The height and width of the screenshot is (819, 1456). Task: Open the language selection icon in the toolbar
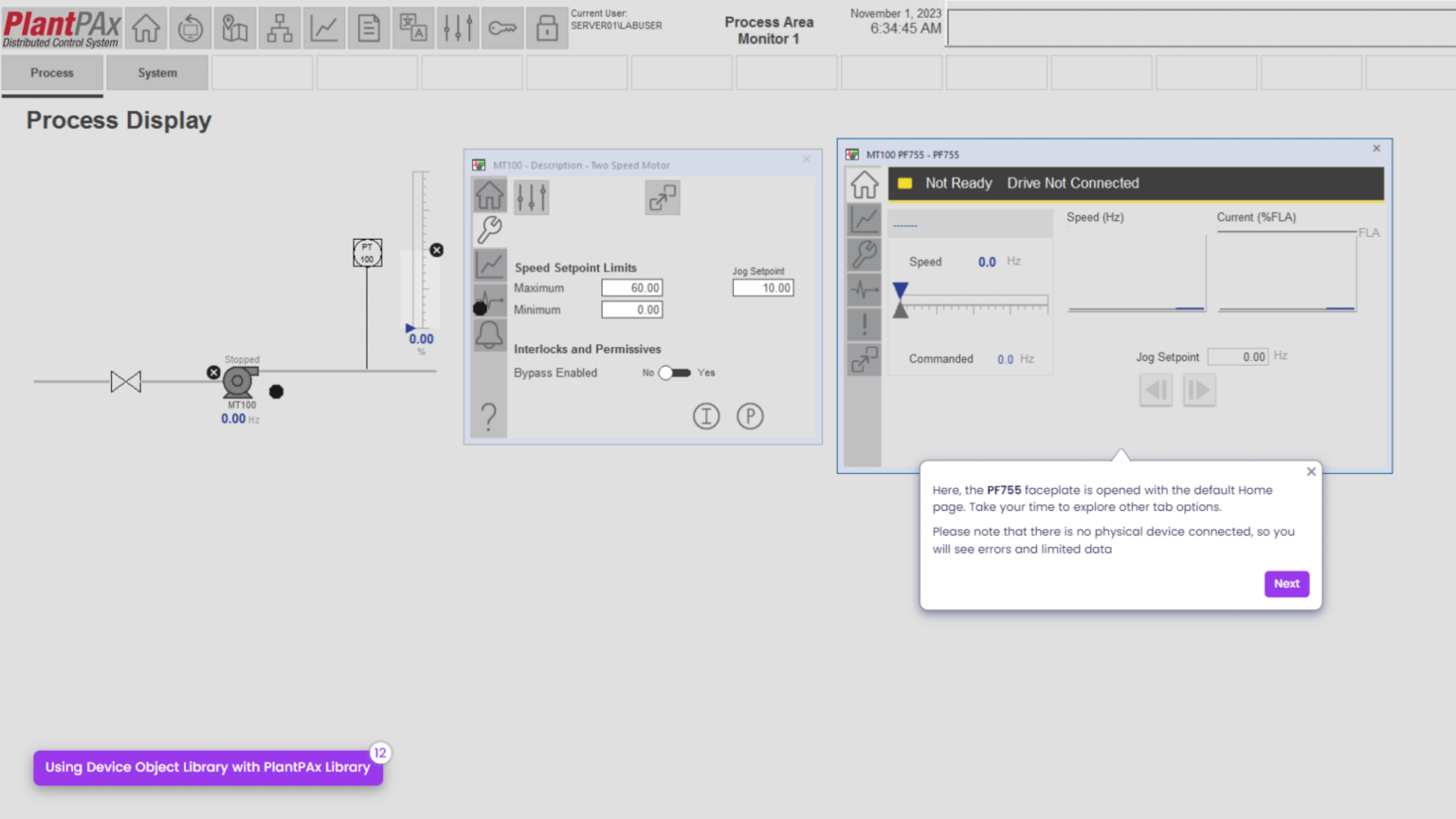(412, 27)
